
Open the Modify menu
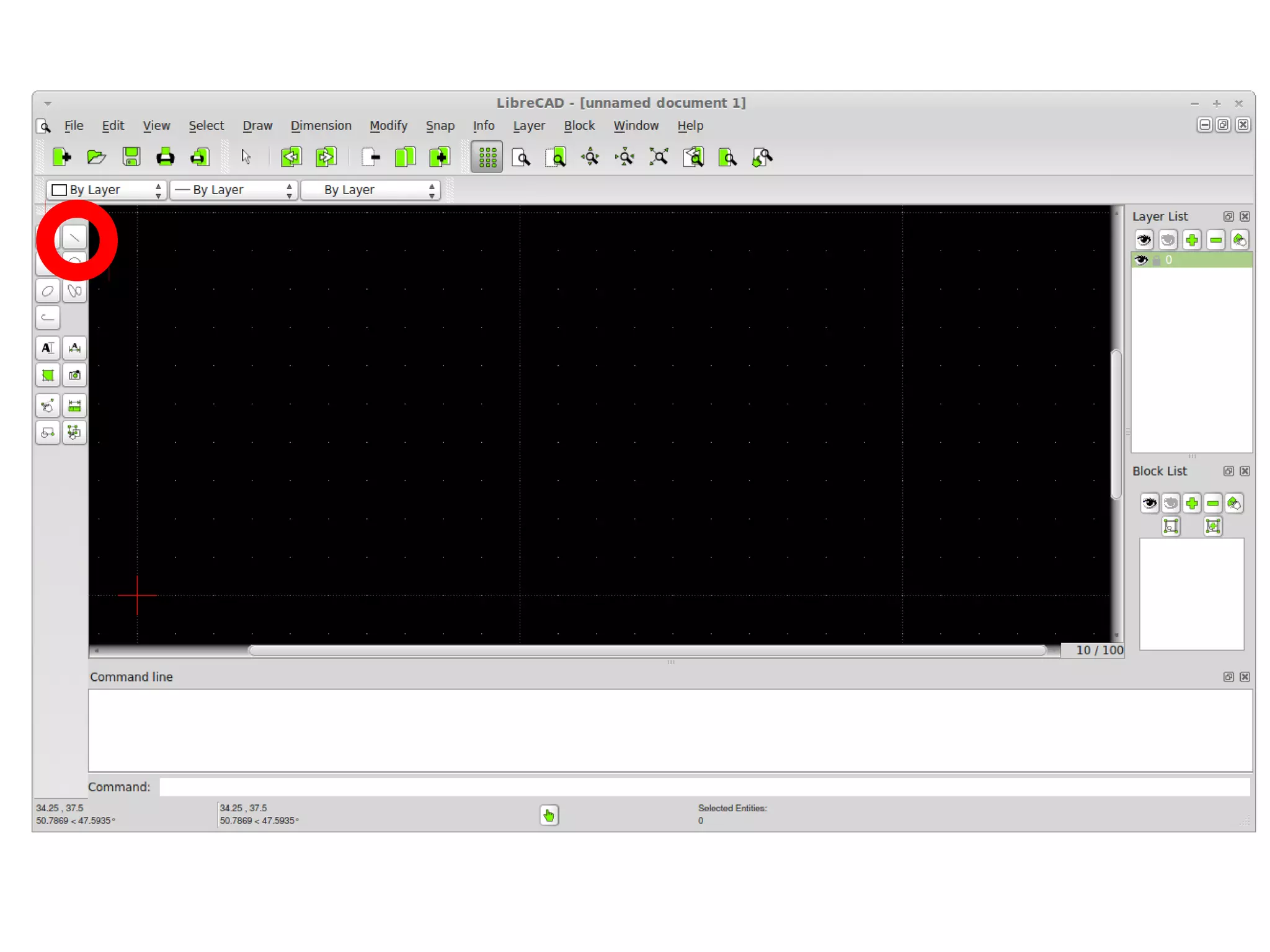[x=388, y=126]
